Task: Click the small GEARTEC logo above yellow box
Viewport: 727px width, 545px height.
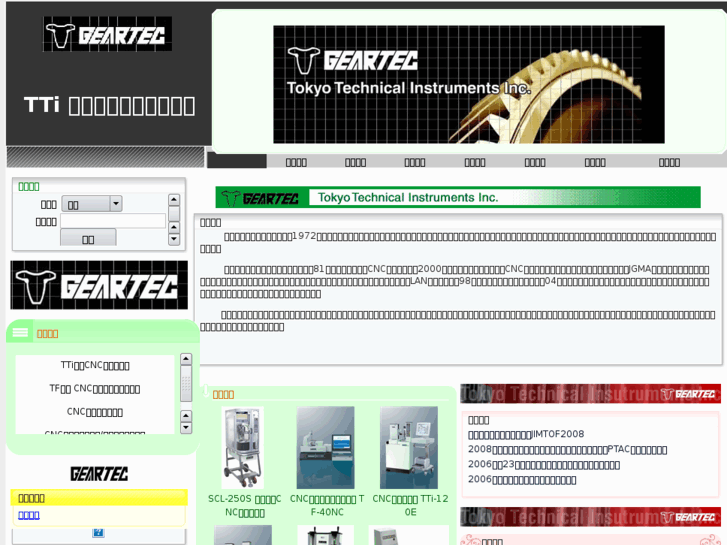Action: click(x=99, y=474)
